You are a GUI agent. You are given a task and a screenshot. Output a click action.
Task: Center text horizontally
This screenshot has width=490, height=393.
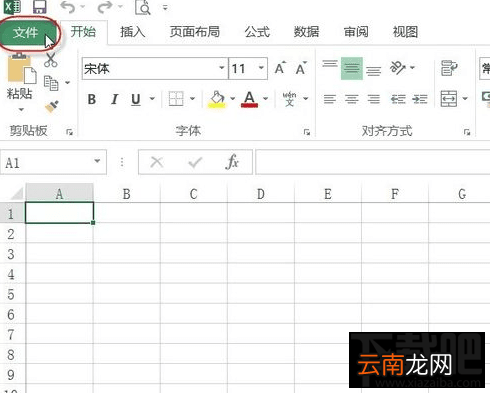coord(352,99)
